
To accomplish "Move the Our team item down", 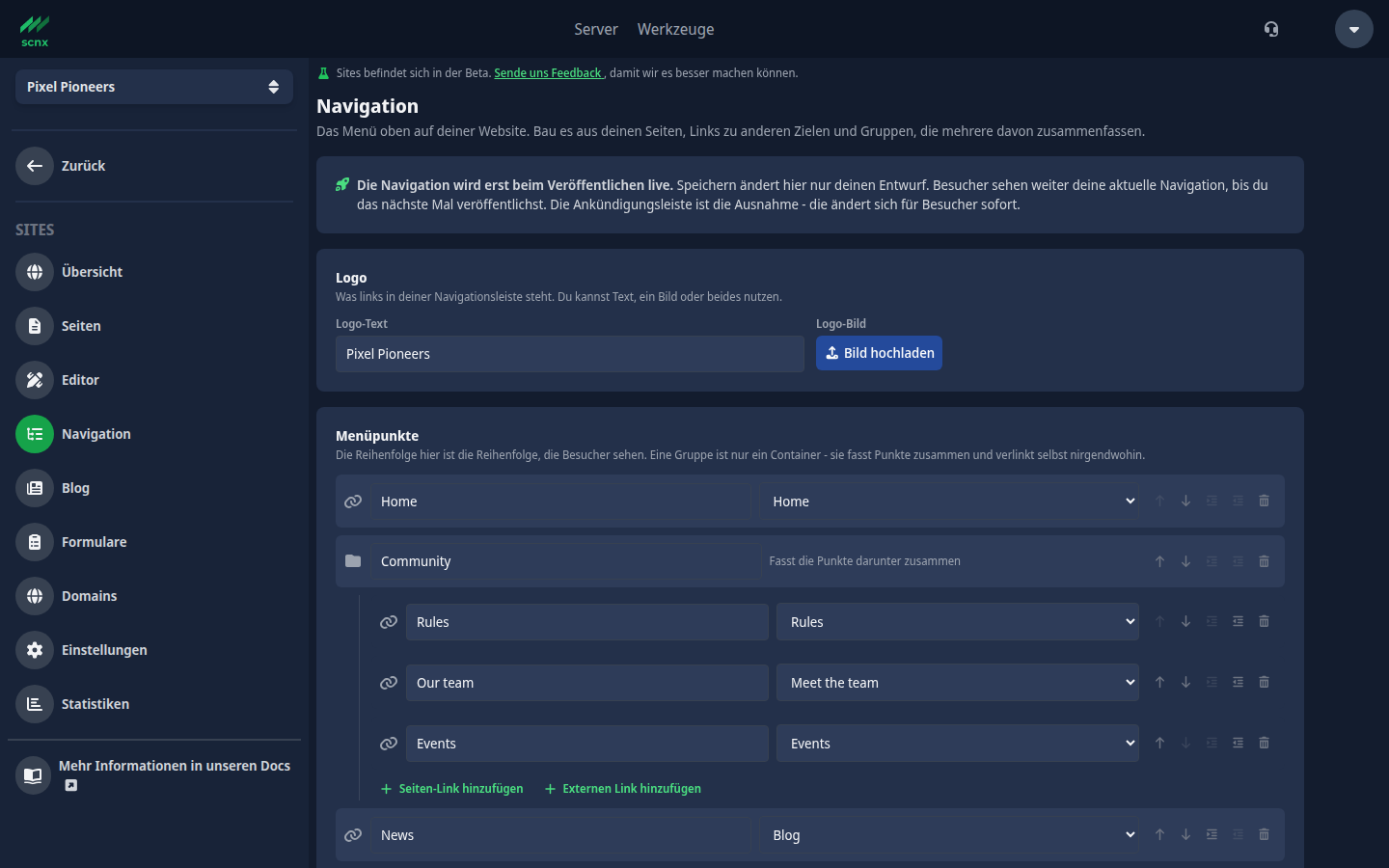I will [1185, 683].
